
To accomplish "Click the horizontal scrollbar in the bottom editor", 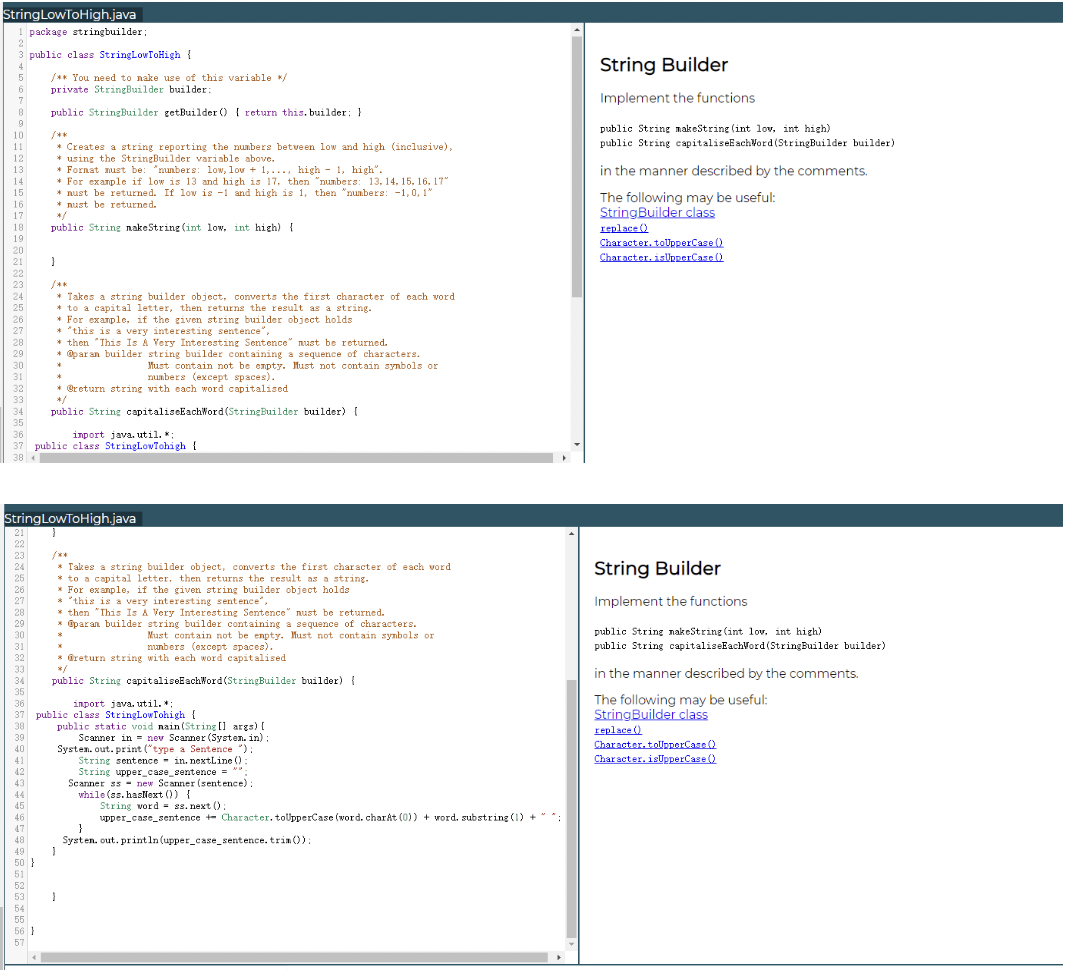I will pos(294,957).
